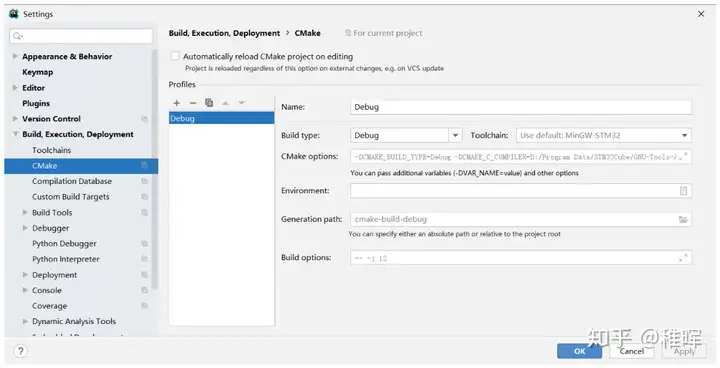Open the Keymap settings page
Image resolution: width=720 pixels, height=368 pixels.
(x=38, y=72)
